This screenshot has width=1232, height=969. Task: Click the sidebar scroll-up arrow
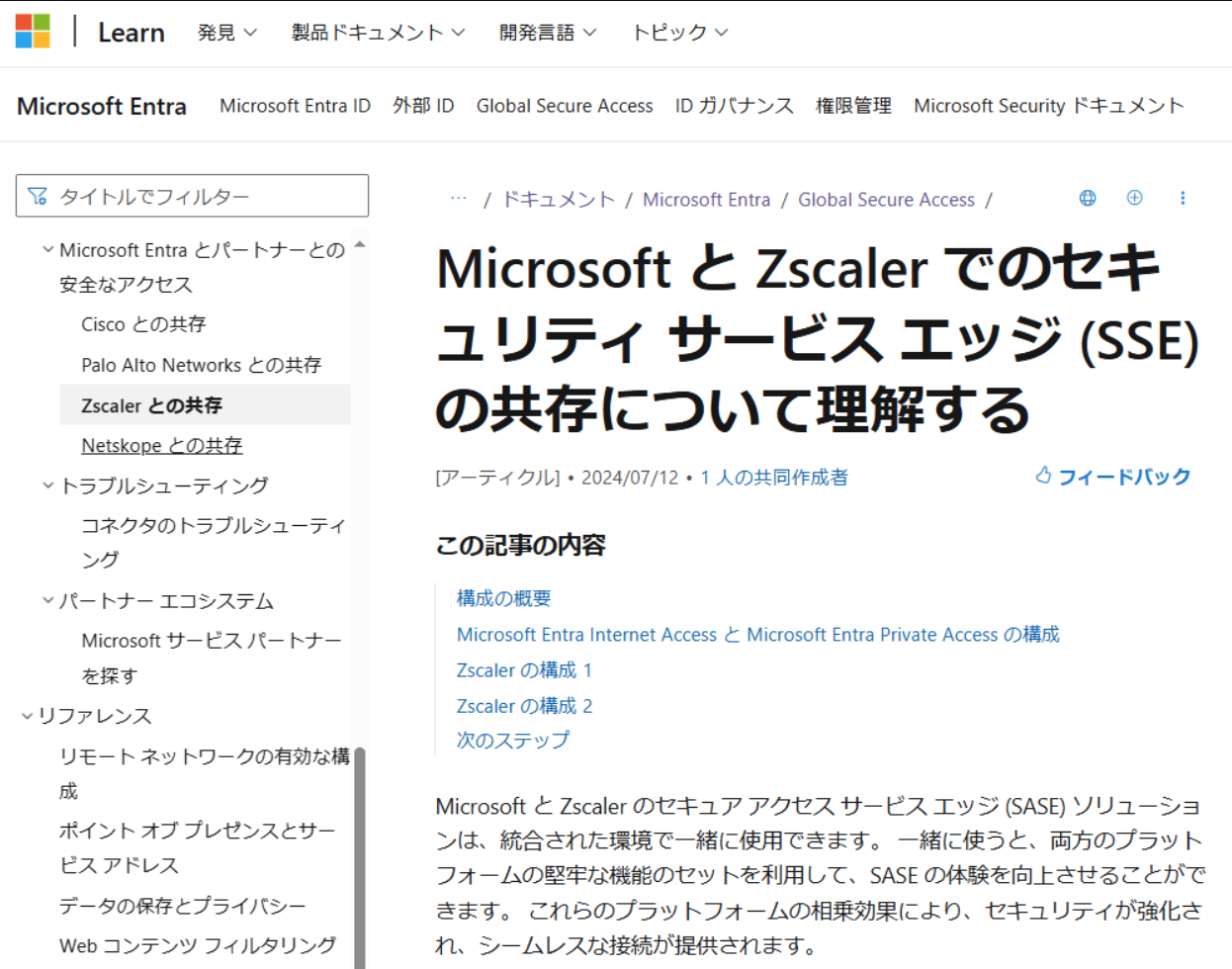360,243
